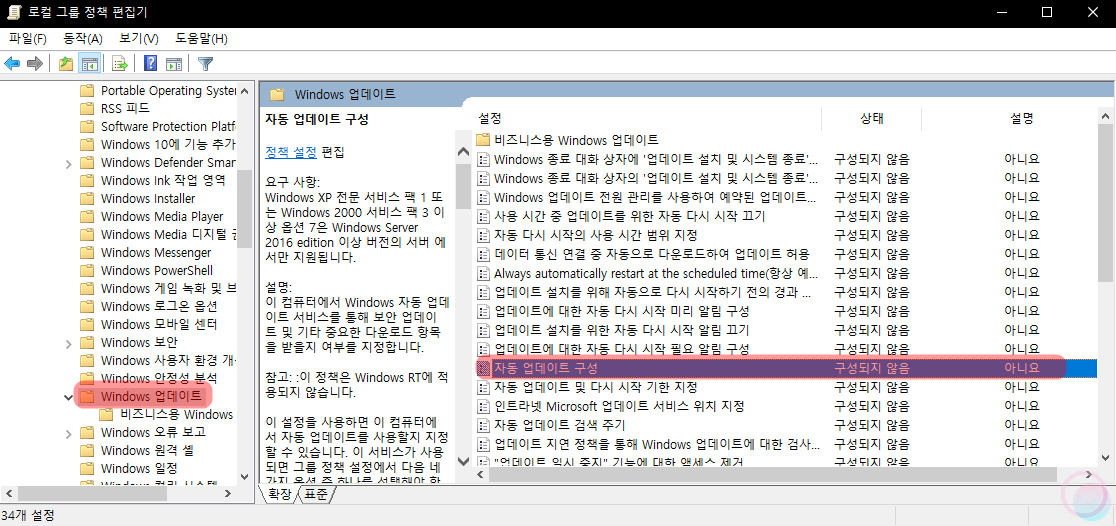This screenshot has width=1116, height=526.
Task: Open the 보기(V) menu
Action: click(139, 38)
